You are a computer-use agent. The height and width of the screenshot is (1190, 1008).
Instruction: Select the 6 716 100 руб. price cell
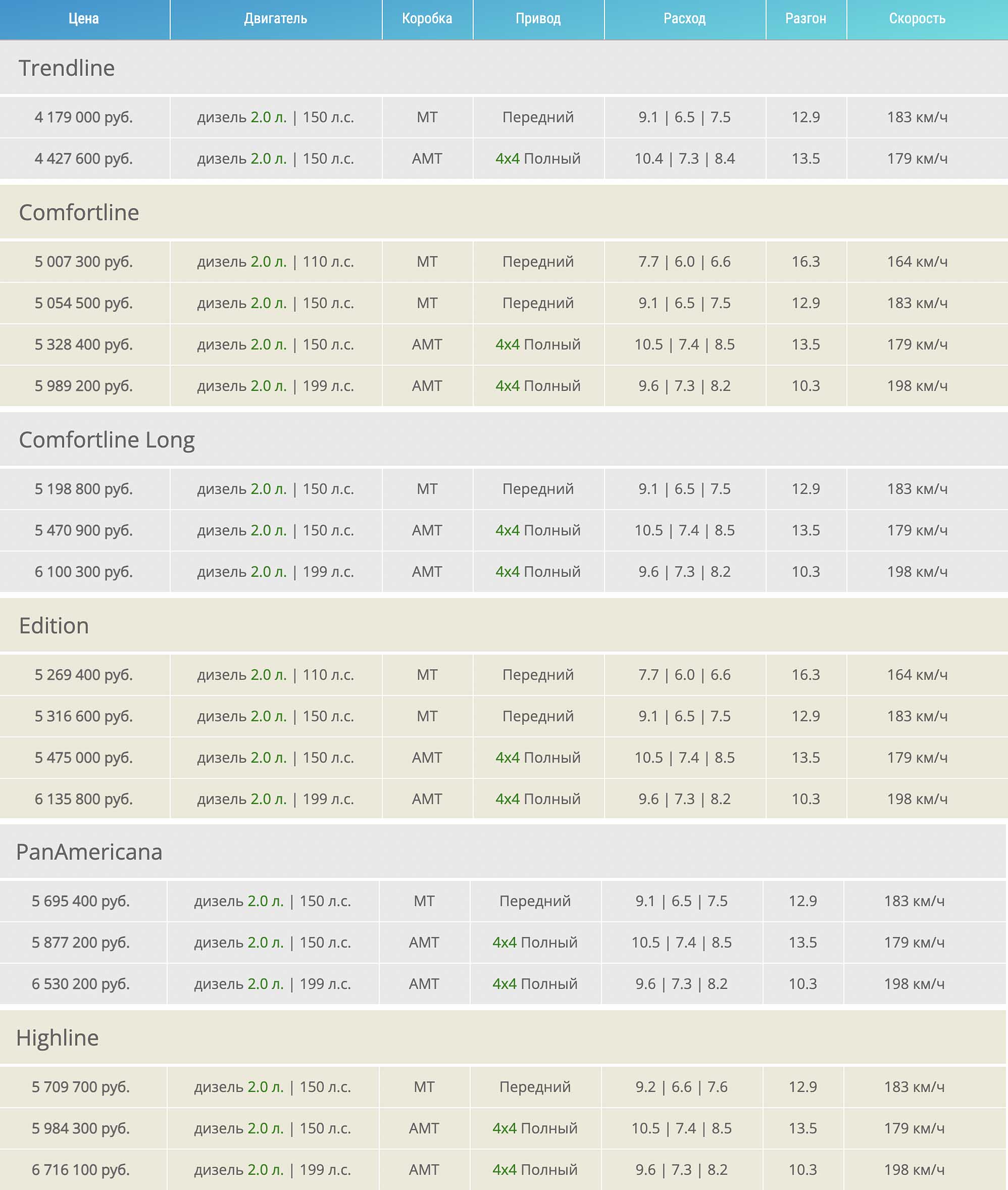coord(81,1169)
